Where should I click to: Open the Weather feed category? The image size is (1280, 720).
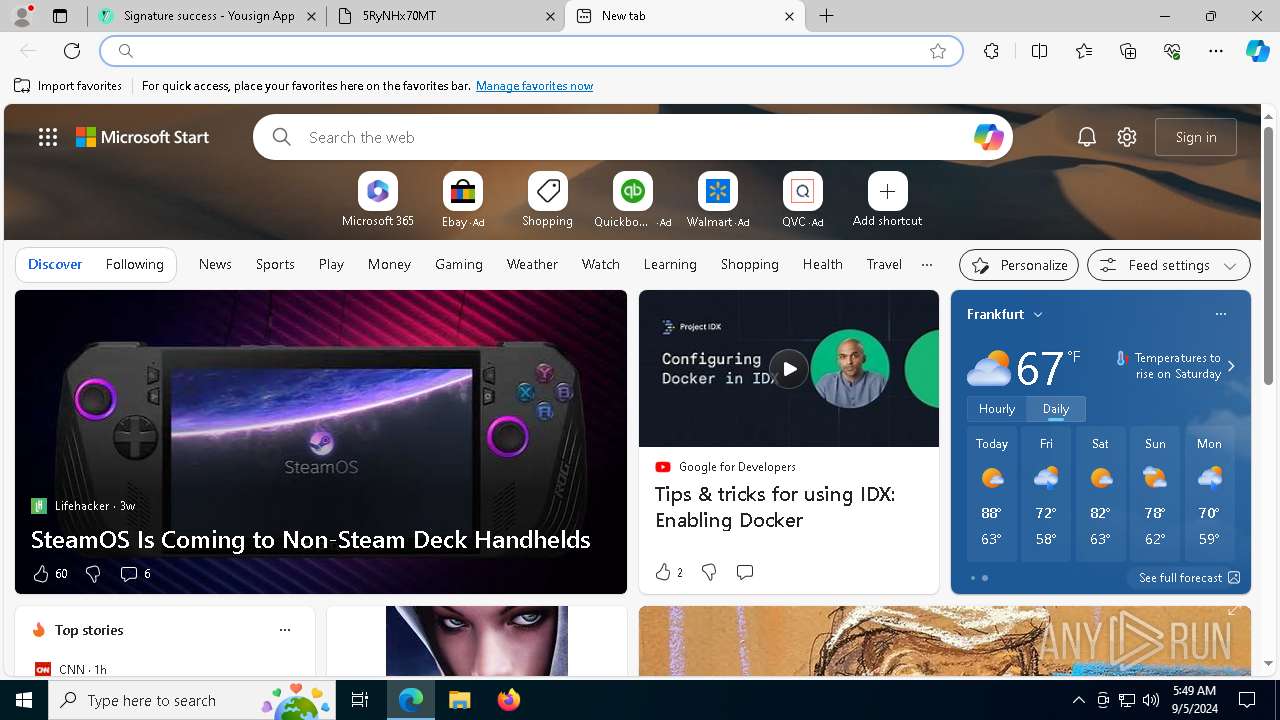click(x=532, y=264)
